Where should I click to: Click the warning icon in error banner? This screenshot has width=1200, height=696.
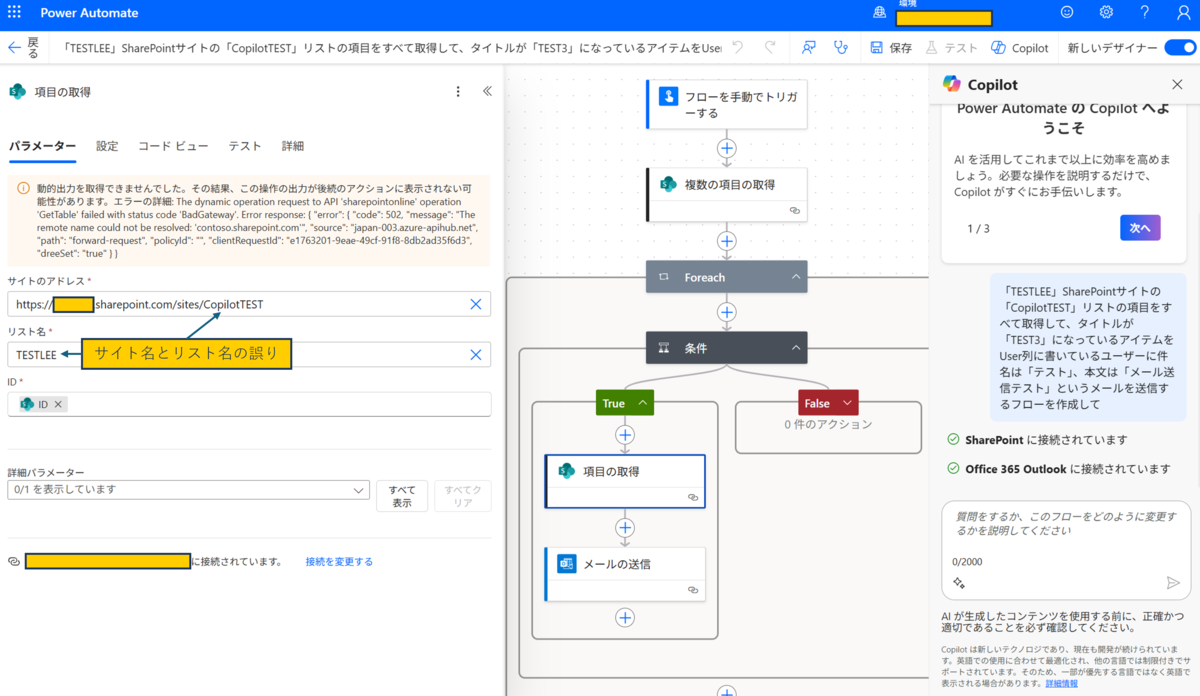(x=24, y=188)
